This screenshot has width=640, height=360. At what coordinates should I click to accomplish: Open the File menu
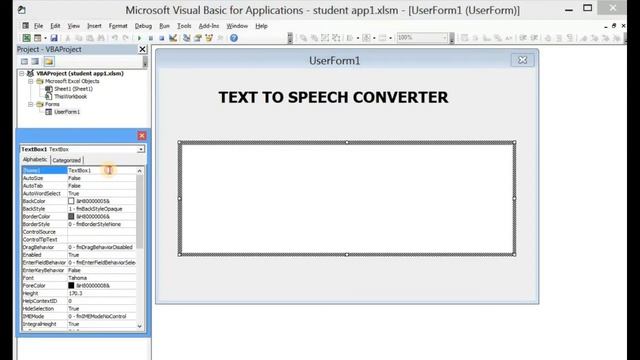pyautogui.click(x=38, y=26)
